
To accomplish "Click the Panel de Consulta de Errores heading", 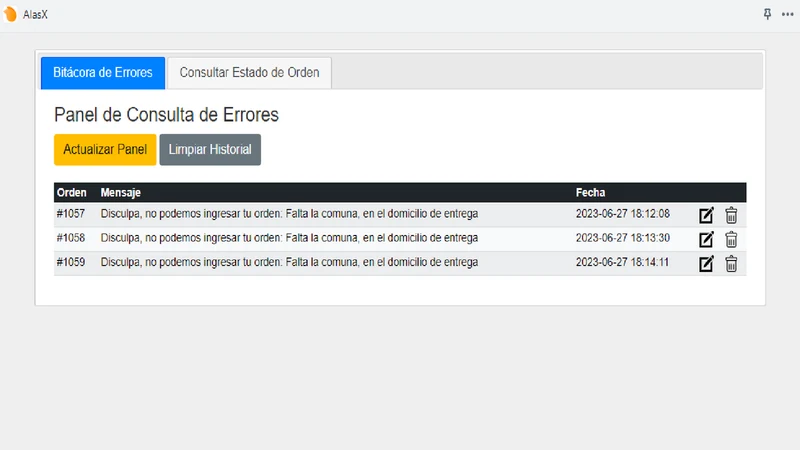I will pyautogui.click(x=166, y=115).
